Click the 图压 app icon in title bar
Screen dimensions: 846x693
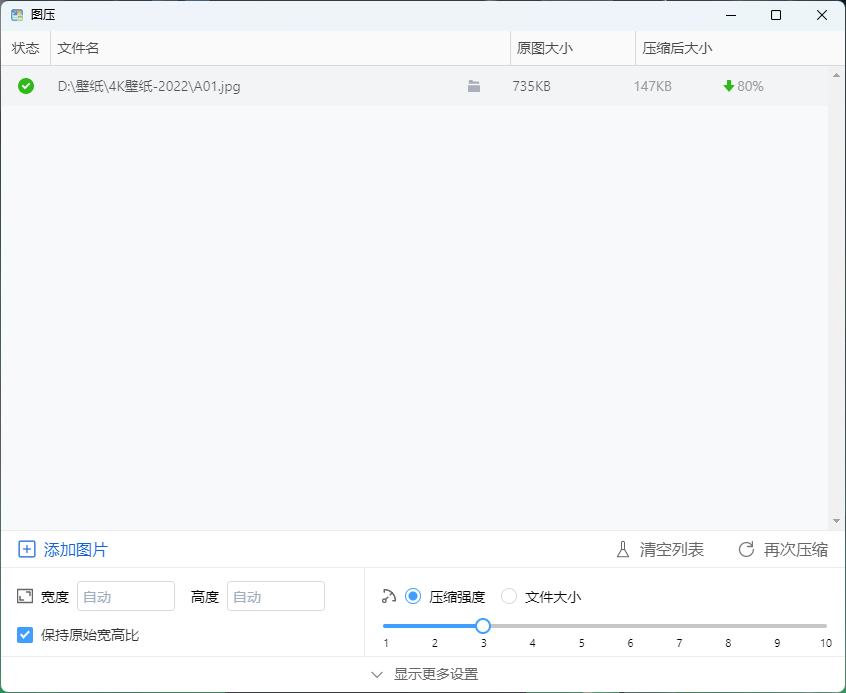pyautogui.click(x=17, y=15)
